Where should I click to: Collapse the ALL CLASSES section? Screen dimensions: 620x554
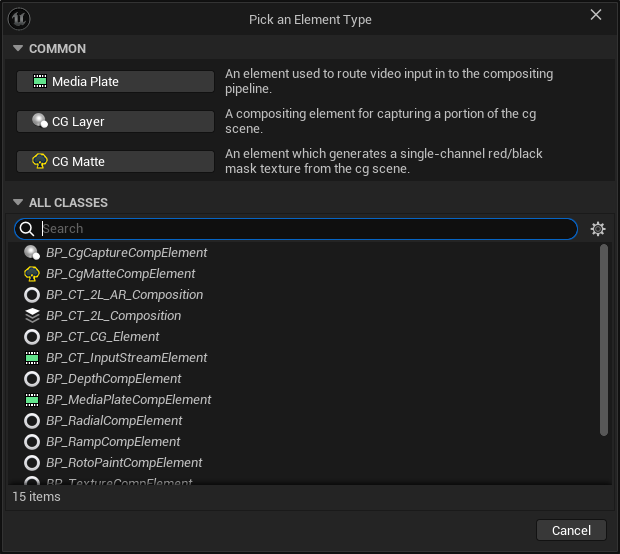(18, 203)
